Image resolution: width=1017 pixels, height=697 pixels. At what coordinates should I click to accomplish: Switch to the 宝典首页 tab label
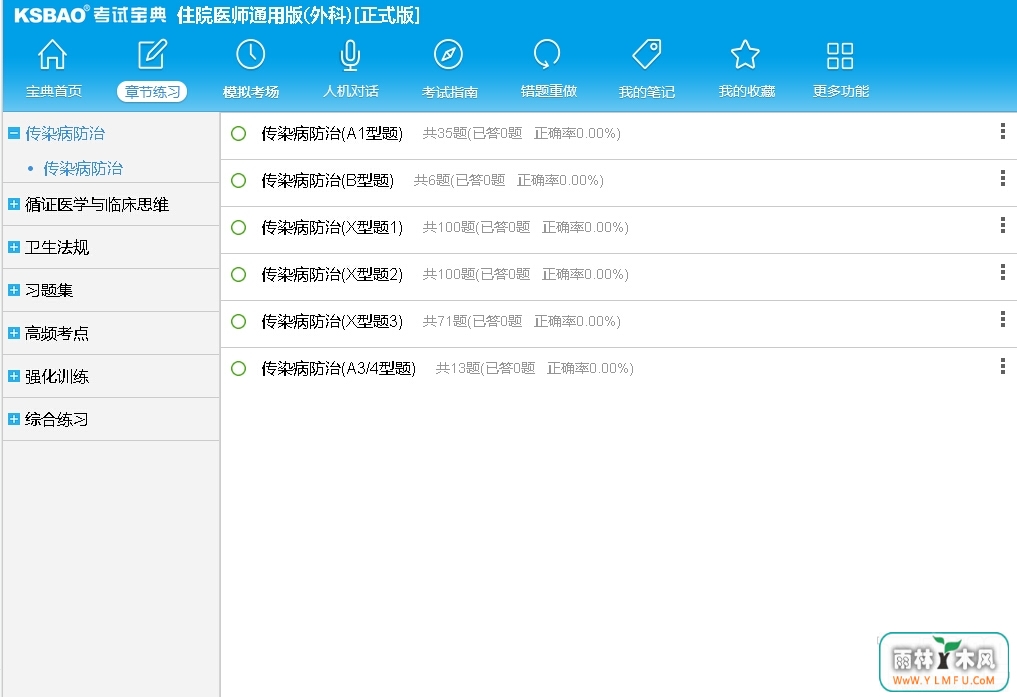point(54,91)
